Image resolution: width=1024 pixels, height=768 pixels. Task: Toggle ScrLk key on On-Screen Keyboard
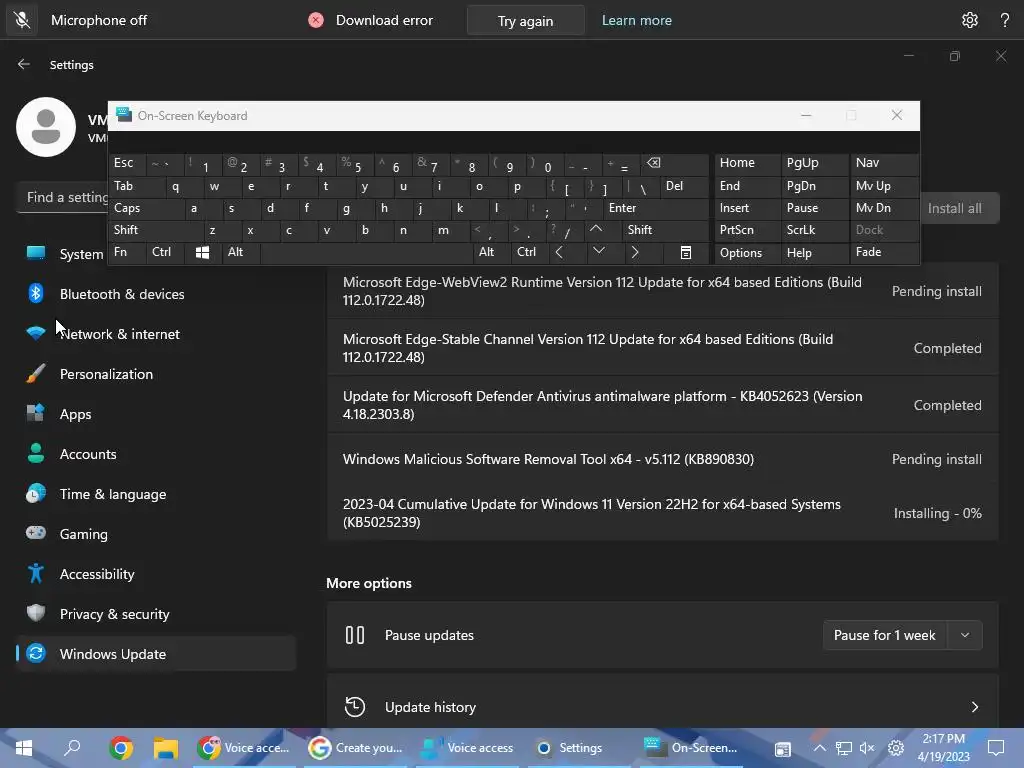pyautogui.click(x=814, y=230)
